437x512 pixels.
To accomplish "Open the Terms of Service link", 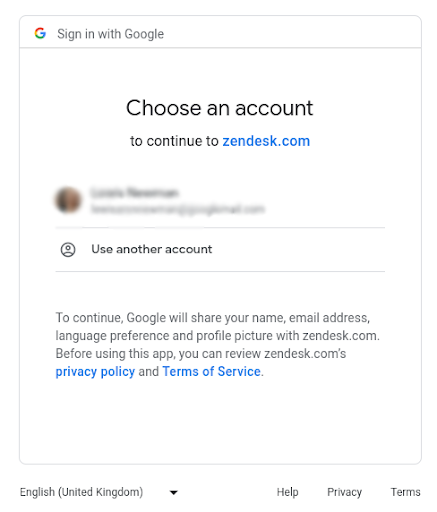I will (211, 371).
